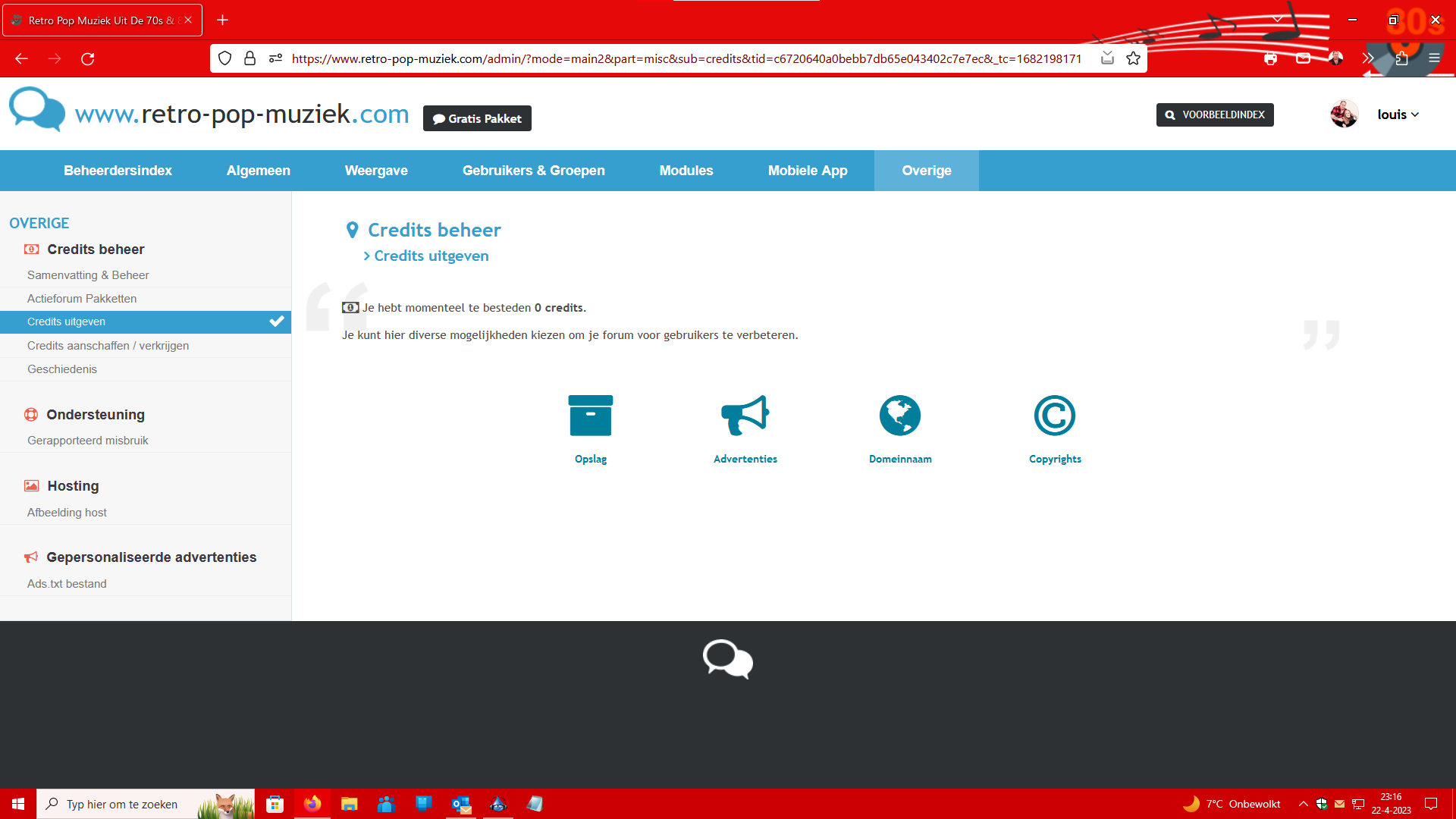Click the browser back arrow
The height and width of the screenshot is (819, 1456).
21,58
